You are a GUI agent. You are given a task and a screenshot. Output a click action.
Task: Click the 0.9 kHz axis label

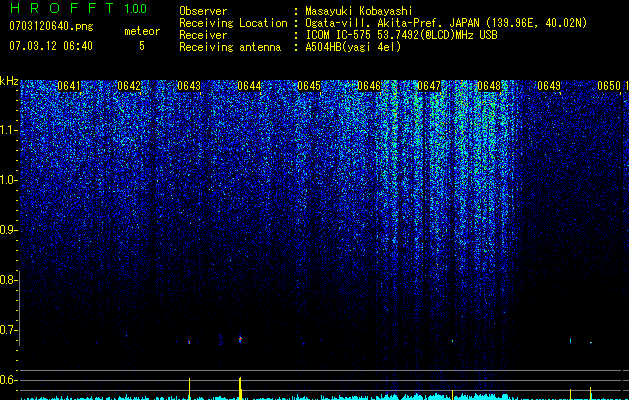(8, 230)
